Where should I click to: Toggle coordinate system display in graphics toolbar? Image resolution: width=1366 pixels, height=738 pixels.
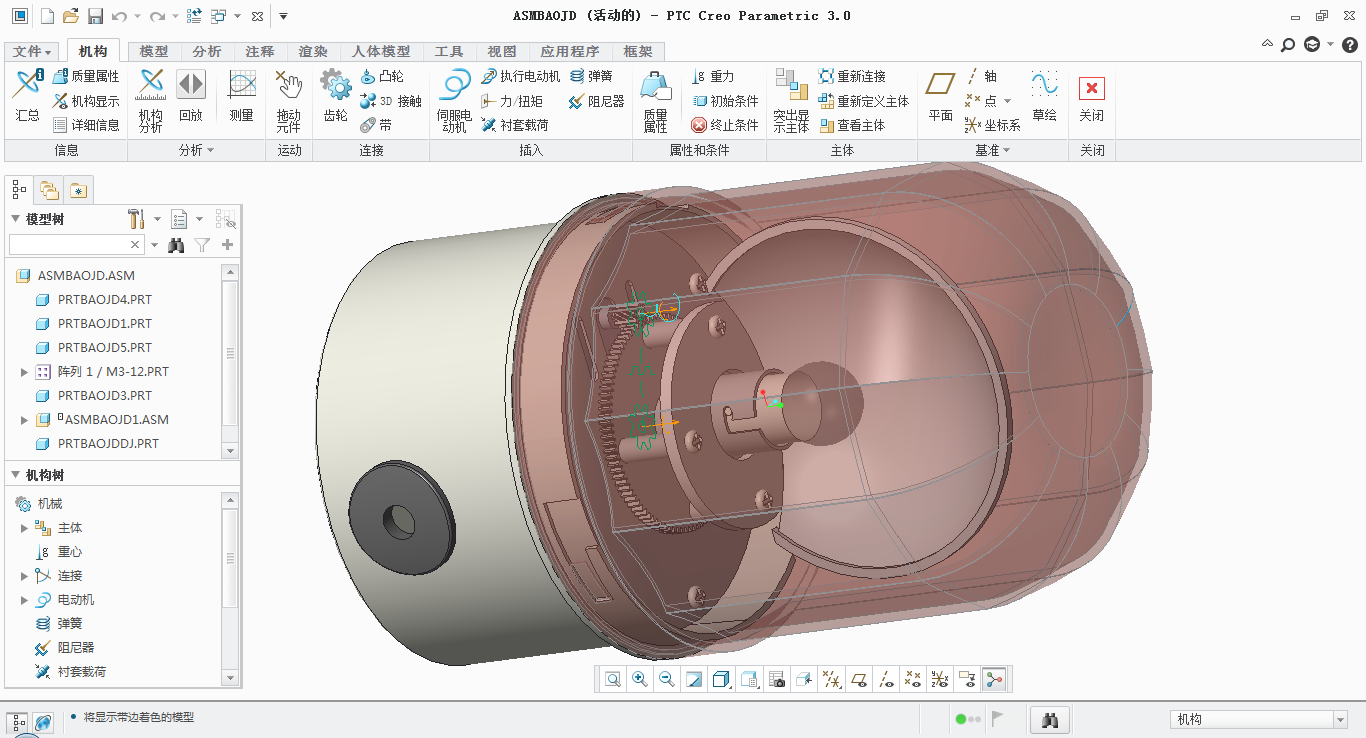click(x=938, y=680)
